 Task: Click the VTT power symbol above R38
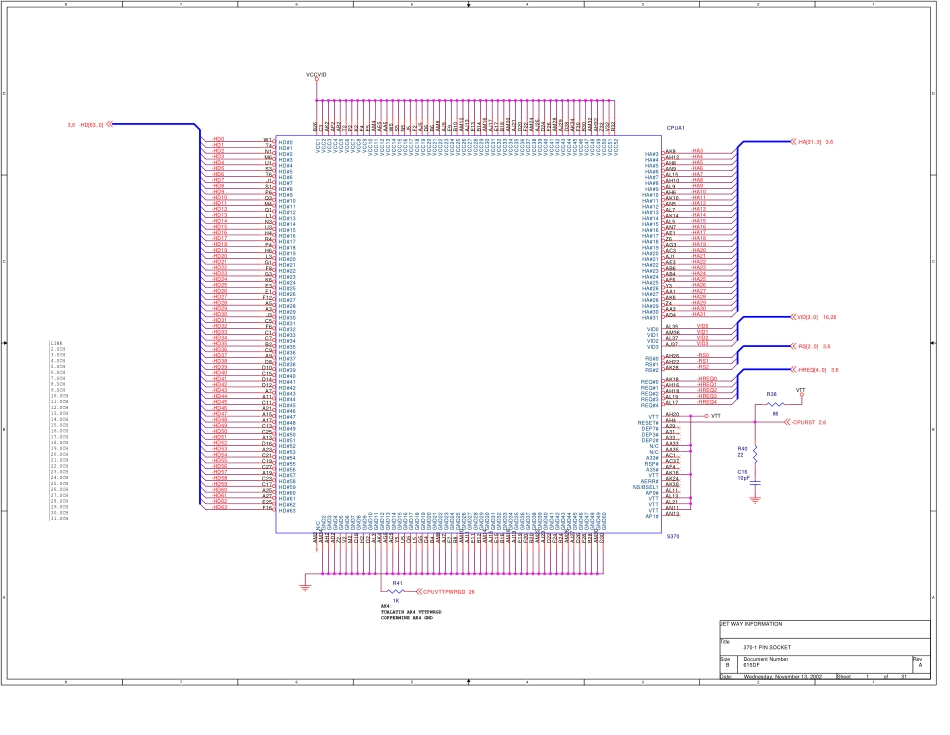tap(801, 394)
